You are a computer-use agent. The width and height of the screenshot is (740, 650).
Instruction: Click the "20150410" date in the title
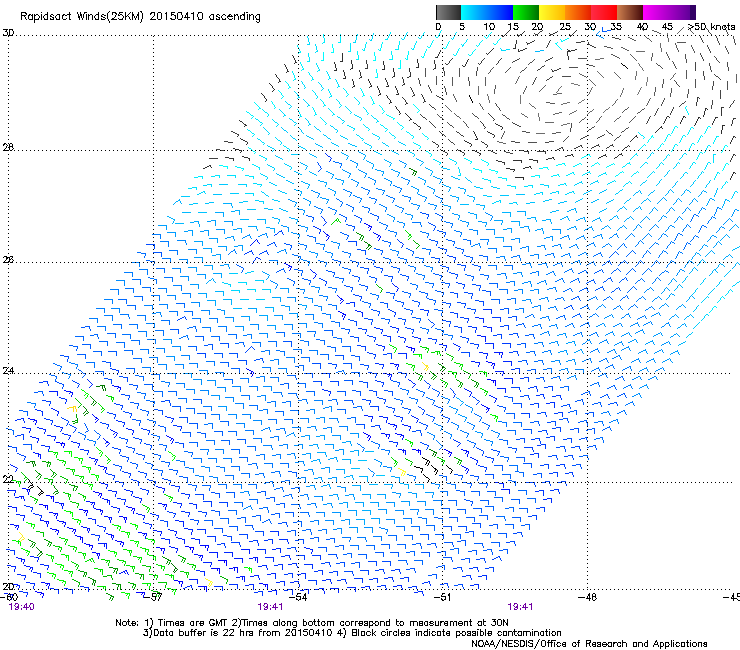pyautogui.click(x=176, y=16)
